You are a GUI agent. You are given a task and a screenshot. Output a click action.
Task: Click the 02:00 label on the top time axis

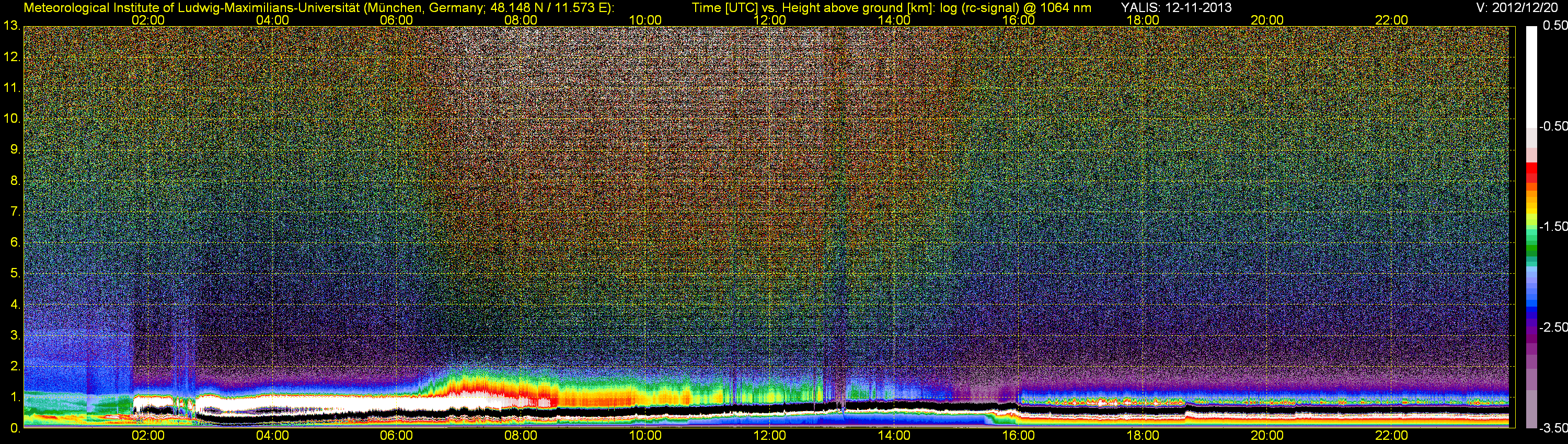(x=148, y=20)
